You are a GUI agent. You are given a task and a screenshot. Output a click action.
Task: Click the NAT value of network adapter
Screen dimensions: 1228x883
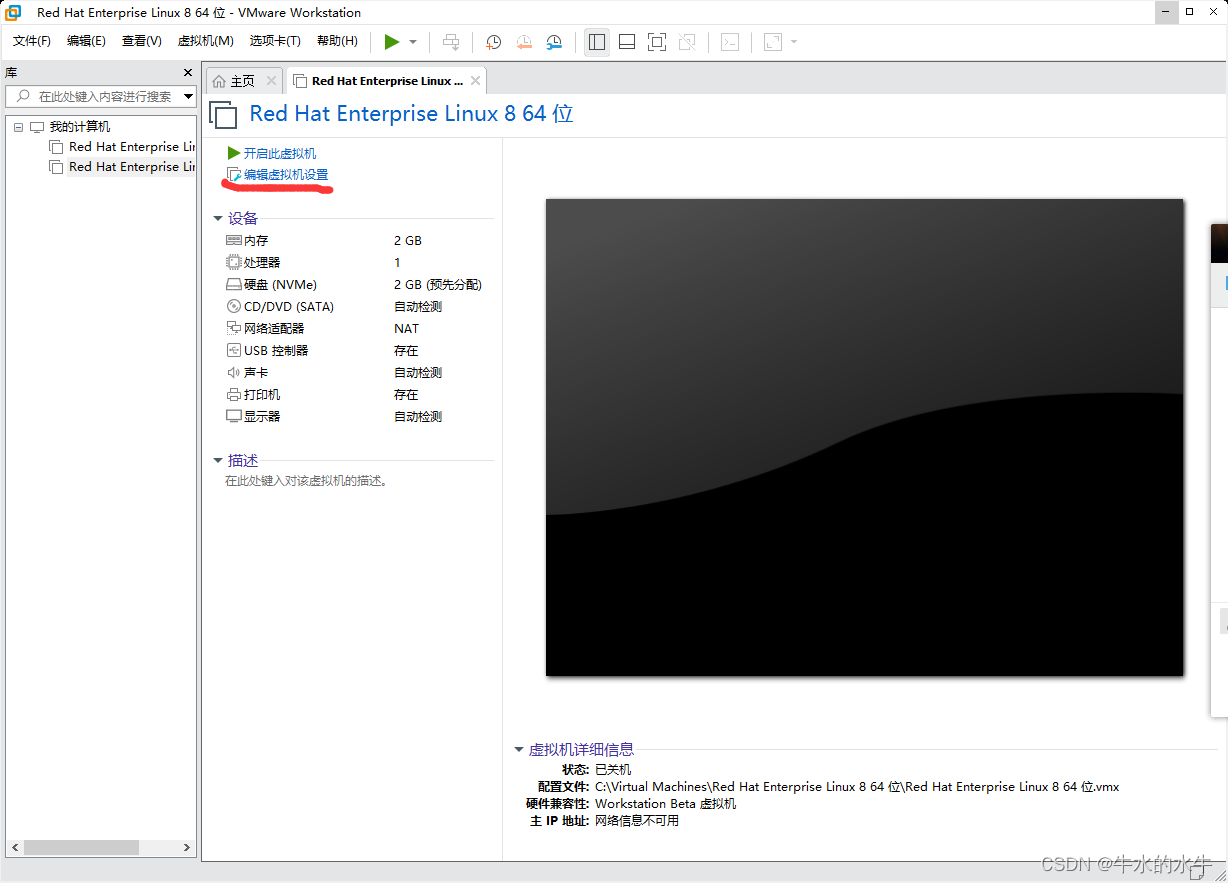[406, 329]
